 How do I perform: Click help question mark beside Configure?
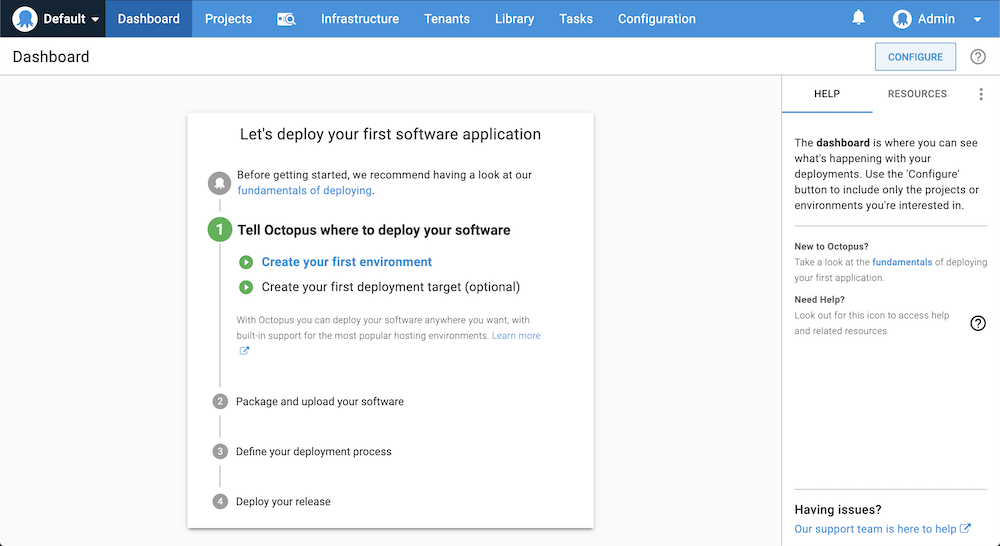point(978,57)
